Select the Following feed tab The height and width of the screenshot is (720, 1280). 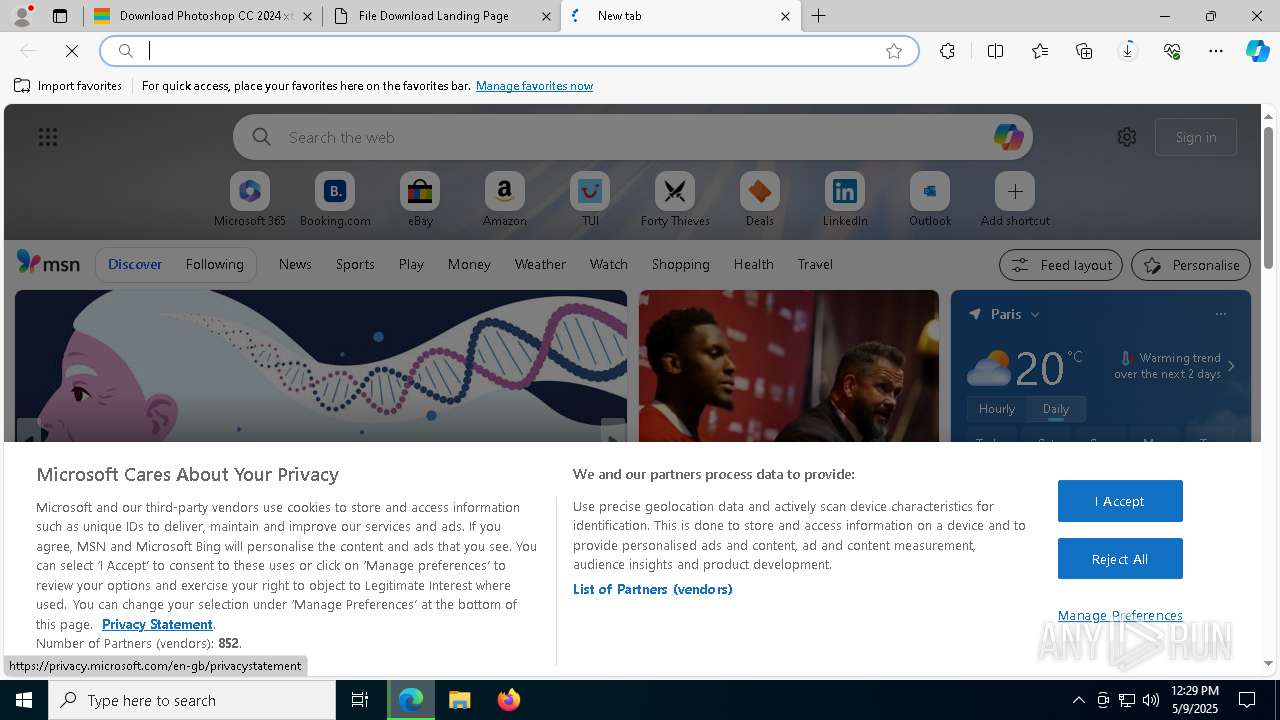(214, 264)
